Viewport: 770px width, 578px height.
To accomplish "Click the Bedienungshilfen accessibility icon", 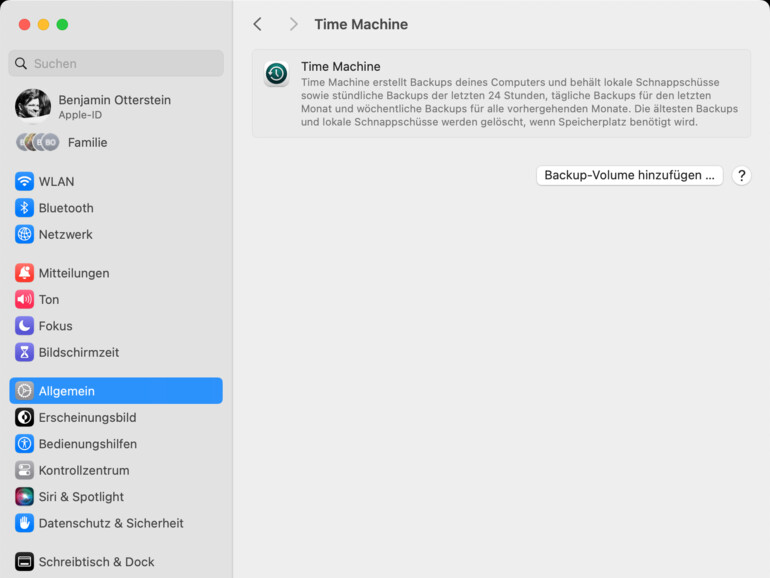I will [24, 444].
